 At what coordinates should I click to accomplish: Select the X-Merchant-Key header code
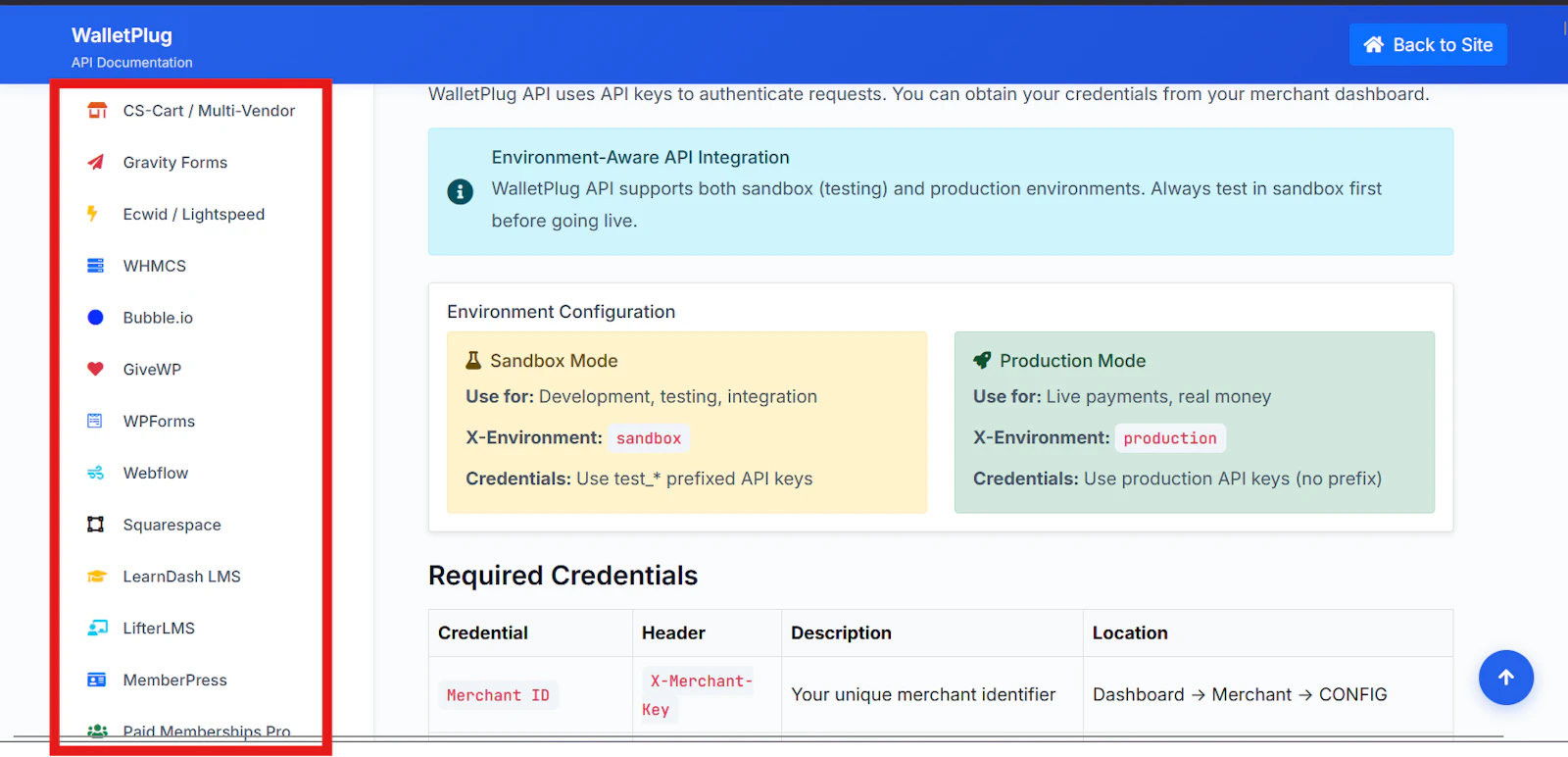pos(698,695)
